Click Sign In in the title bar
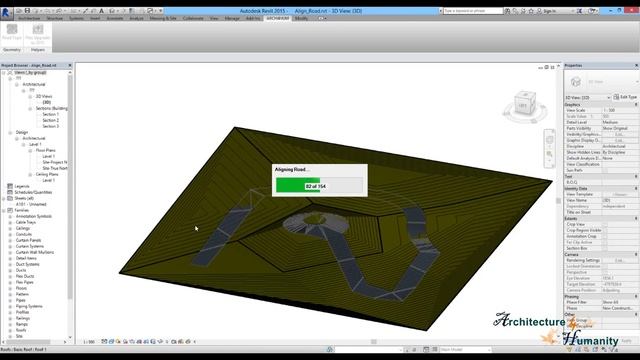This screenshot has height=360, width=640. [x=550, y=11]
